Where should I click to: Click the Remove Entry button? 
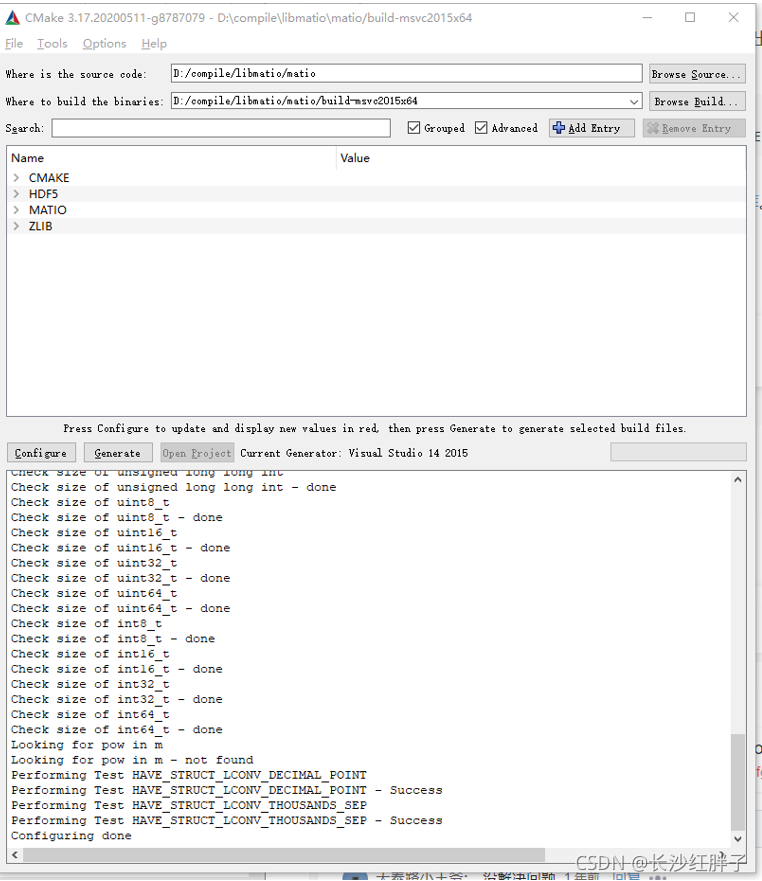pos(694,128)
